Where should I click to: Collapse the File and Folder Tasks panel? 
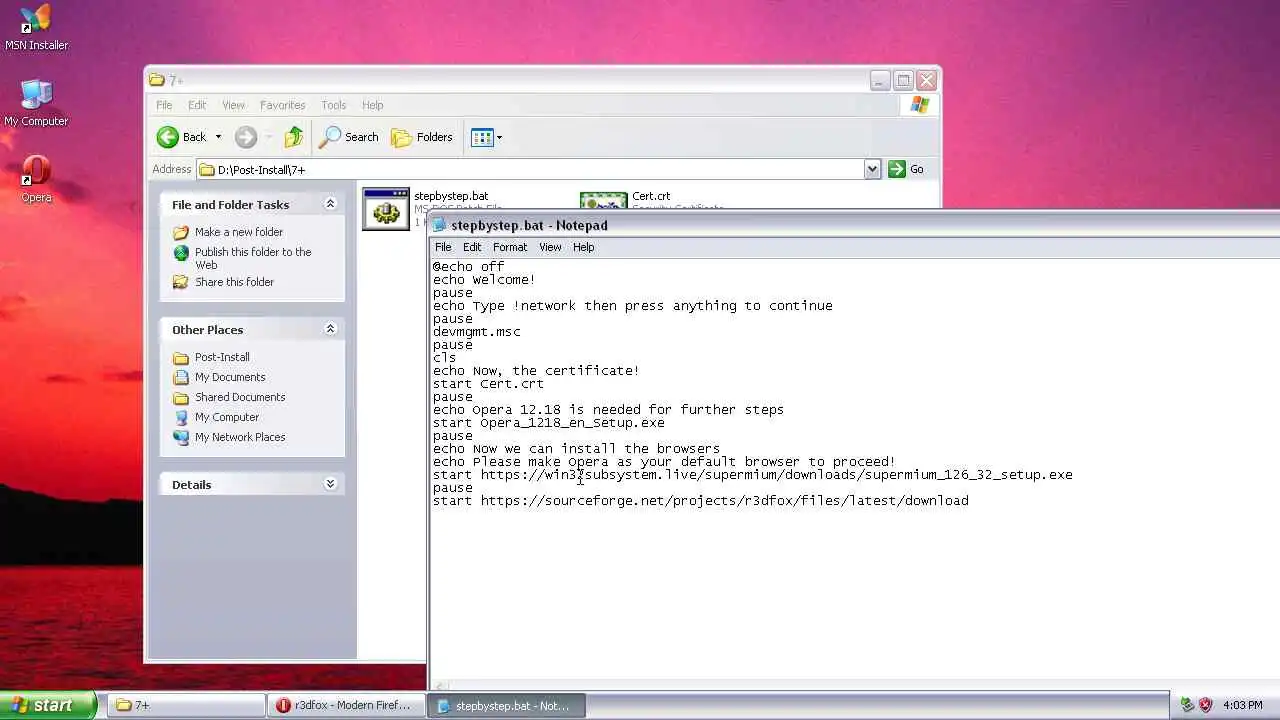(x=330, y=204)
